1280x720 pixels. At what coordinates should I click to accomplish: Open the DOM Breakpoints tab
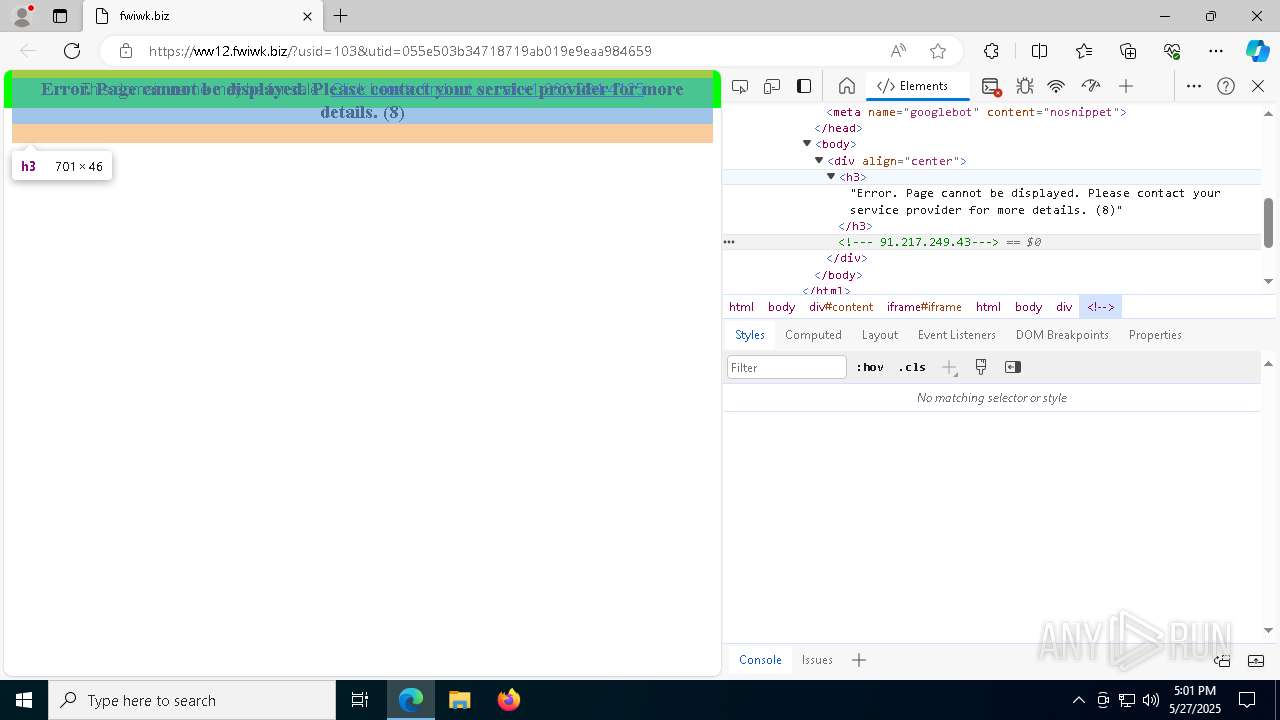coord(1062,335)
